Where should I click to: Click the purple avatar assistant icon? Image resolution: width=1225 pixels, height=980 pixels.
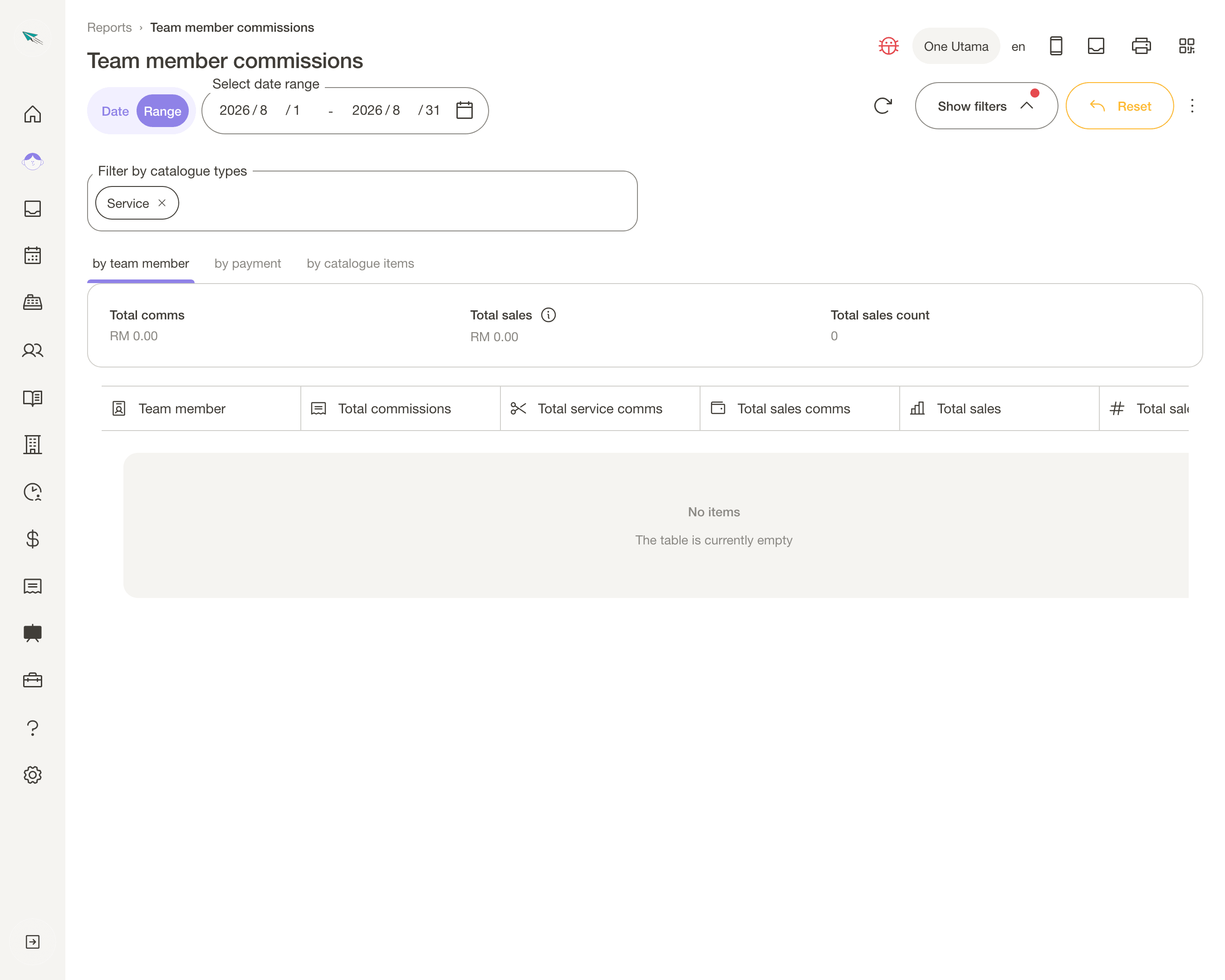(x=32, y=162)
